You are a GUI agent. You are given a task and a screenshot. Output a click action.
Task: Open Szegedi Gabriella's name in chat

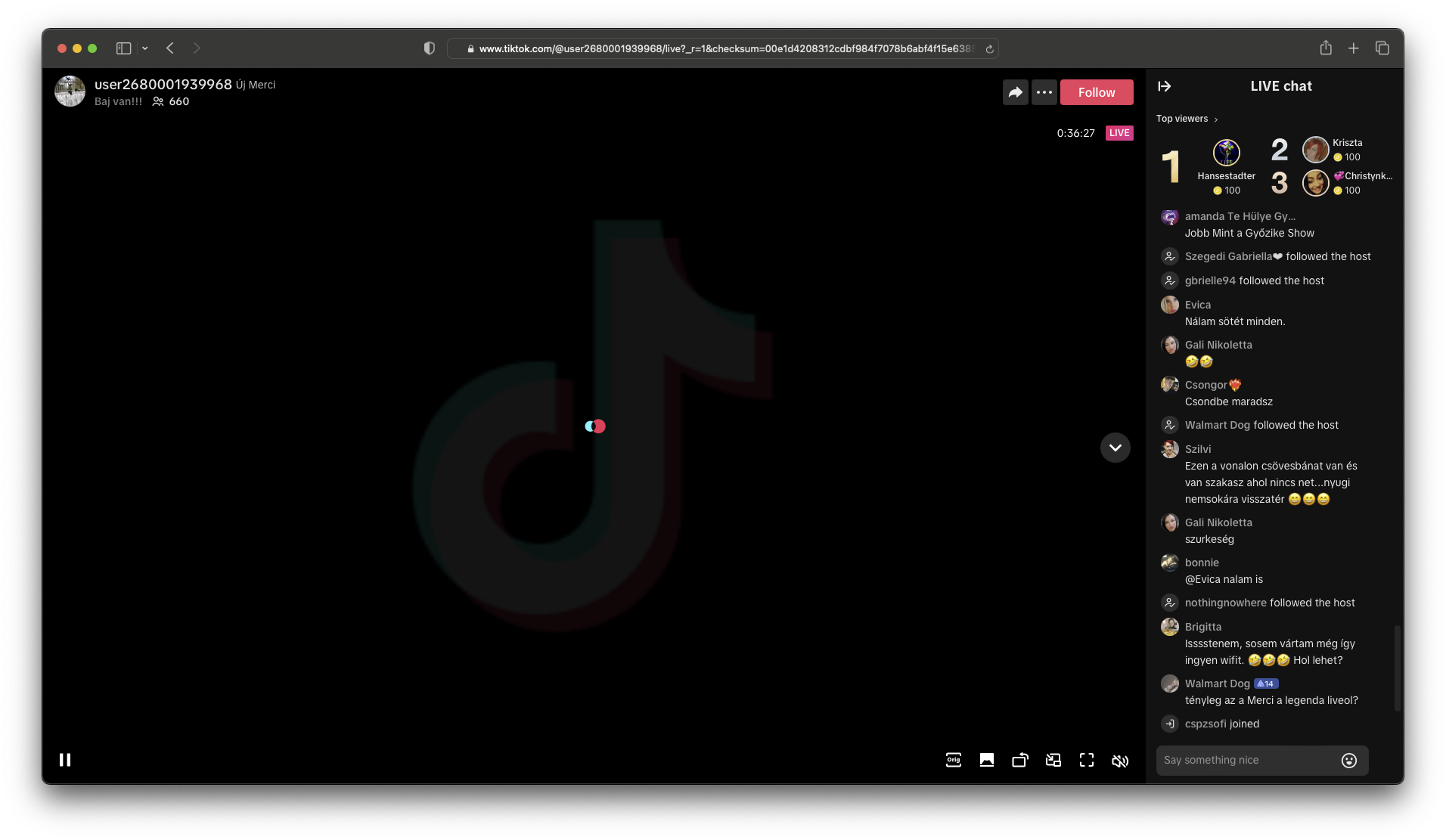[1233, 256]
